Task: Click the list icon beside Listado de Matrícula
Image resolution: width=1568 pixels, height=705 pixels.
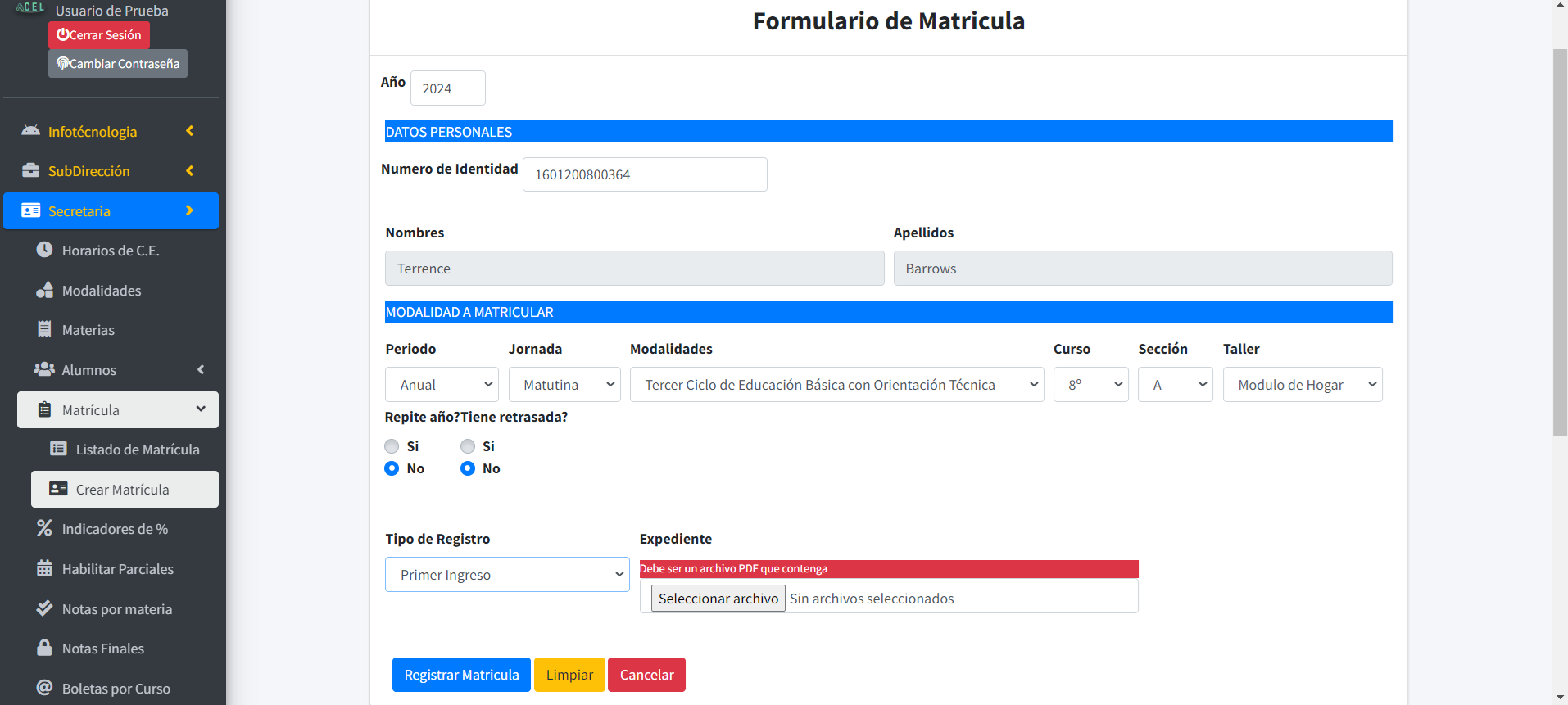Action: pos(58,449)
